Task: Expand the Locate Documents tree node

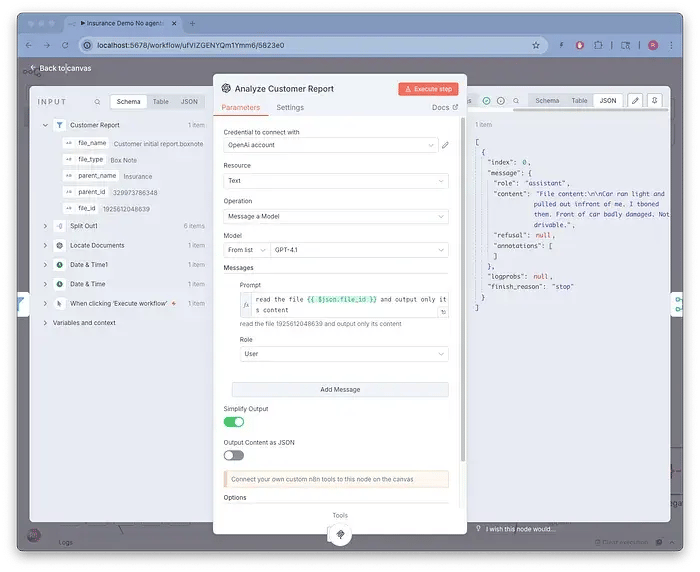Action: click(45, 245)
